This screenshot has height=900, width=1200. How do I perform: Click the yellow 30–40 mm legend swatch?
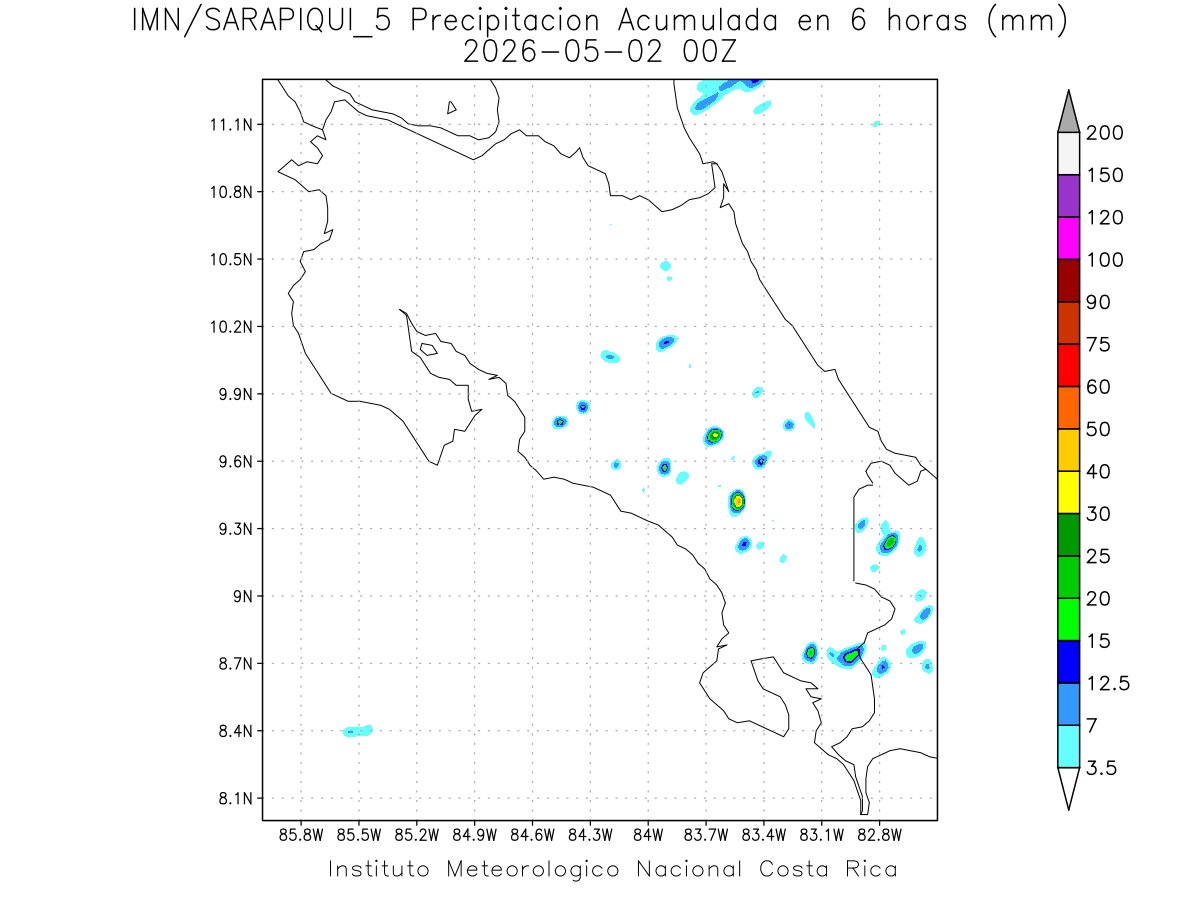pyautogui.click(x=1068, y=492)
